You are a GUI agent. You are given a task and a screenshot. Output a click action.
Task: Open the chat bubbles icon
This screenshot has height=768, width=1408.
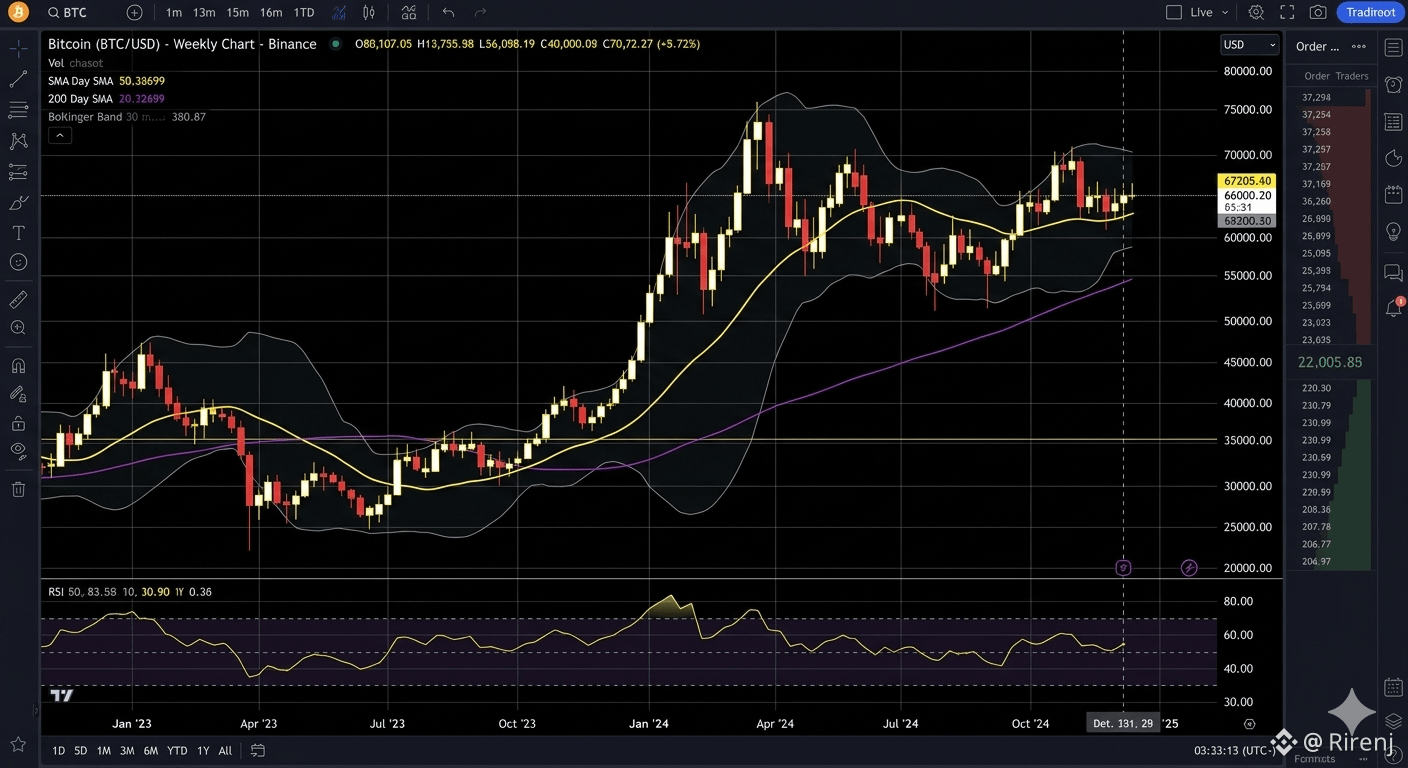(x=1393, y=272)
